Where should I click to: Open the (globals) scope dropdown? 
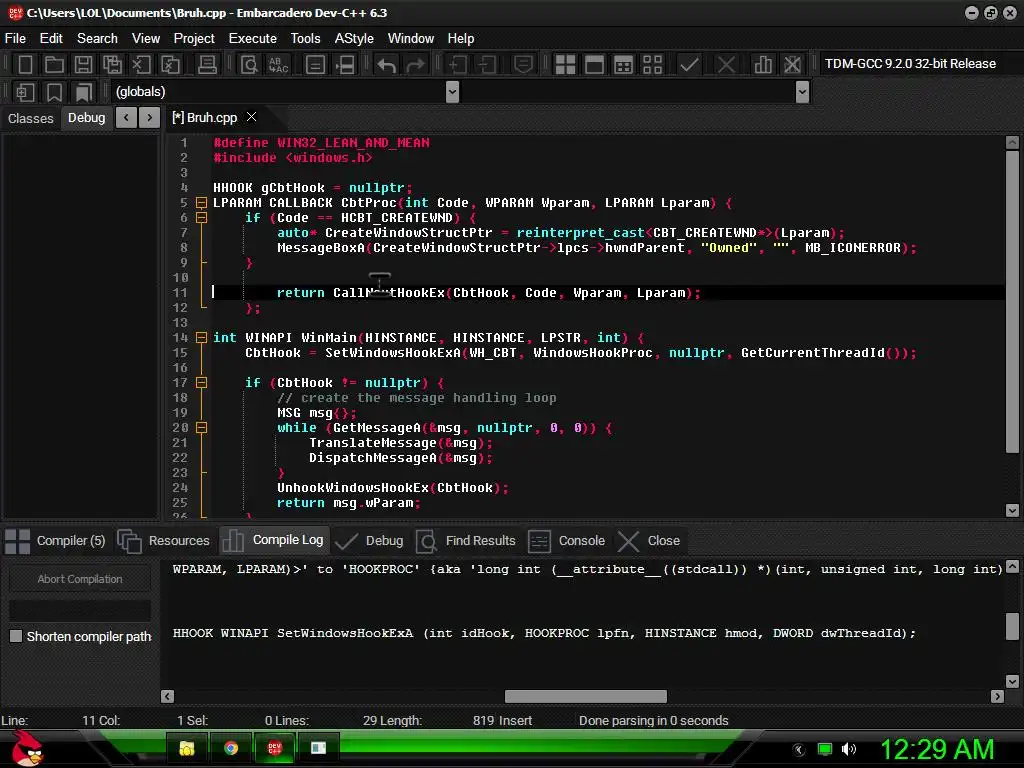click(x=452, y=92)
